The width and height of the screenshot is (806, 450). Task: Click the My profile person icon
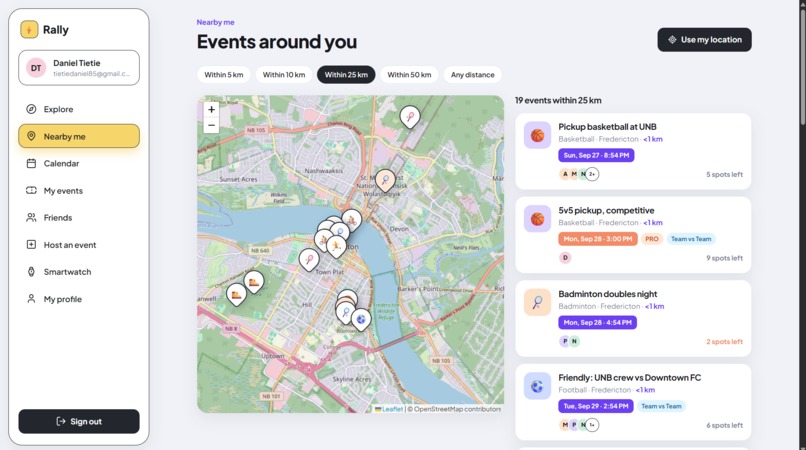(31, 299)
